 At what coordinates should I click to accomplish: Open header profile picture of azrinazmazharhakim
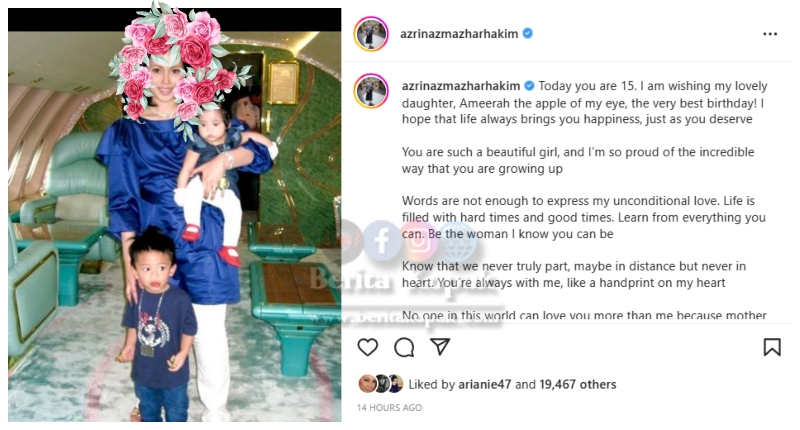tap(371, 34)
